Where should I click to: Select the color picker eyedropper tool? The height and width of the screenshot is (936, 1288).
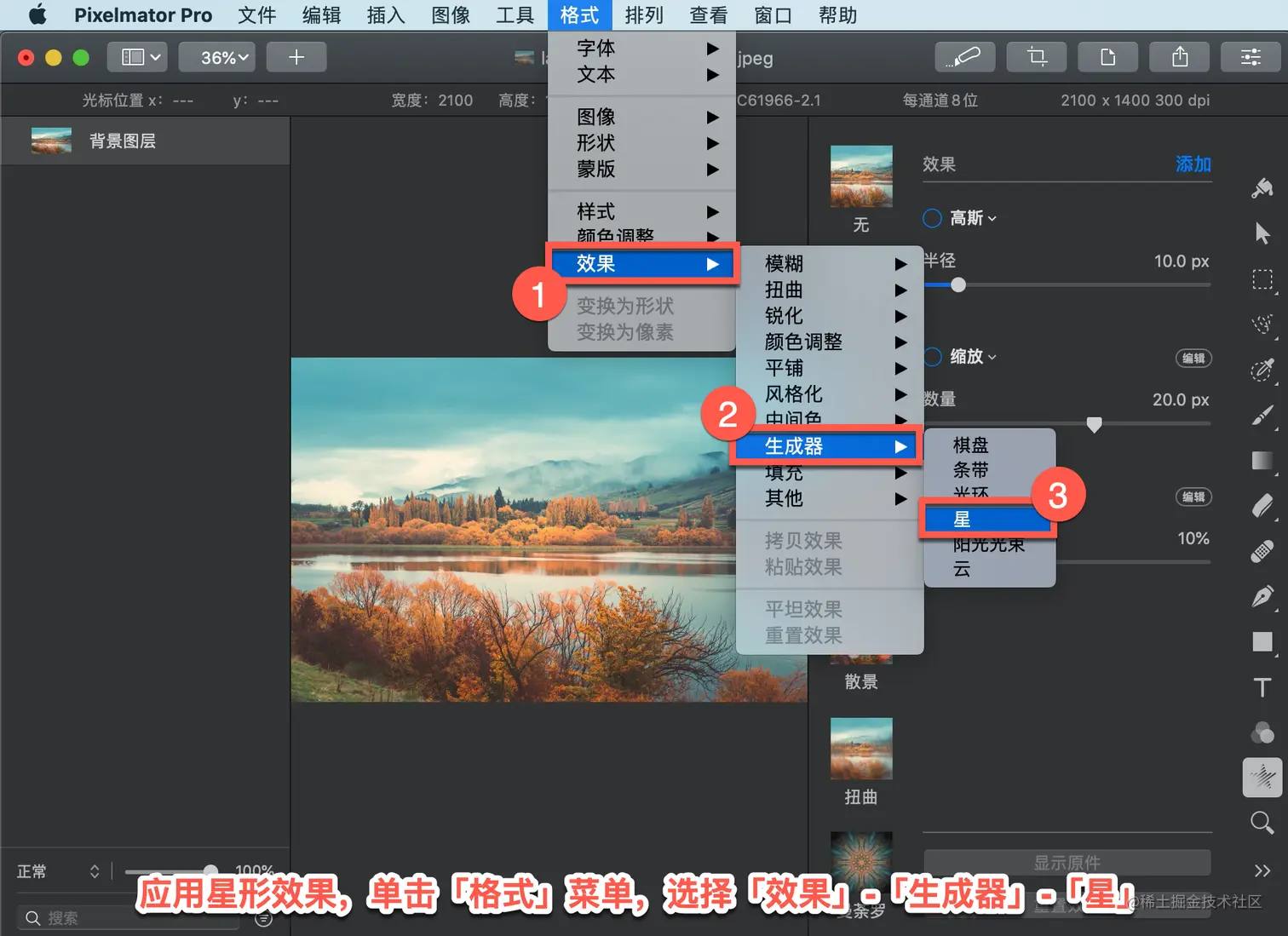(x=1262, y=370)
